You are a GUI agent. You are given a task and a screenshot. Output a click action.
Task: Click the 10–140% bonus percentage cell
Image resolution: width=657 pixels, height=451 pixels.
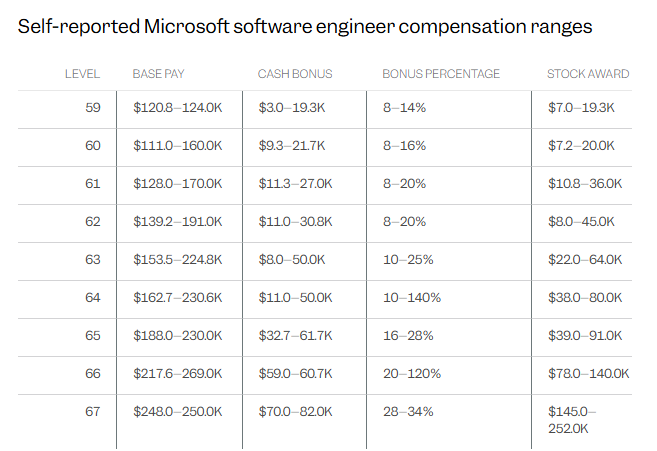[x=412, y=298]
